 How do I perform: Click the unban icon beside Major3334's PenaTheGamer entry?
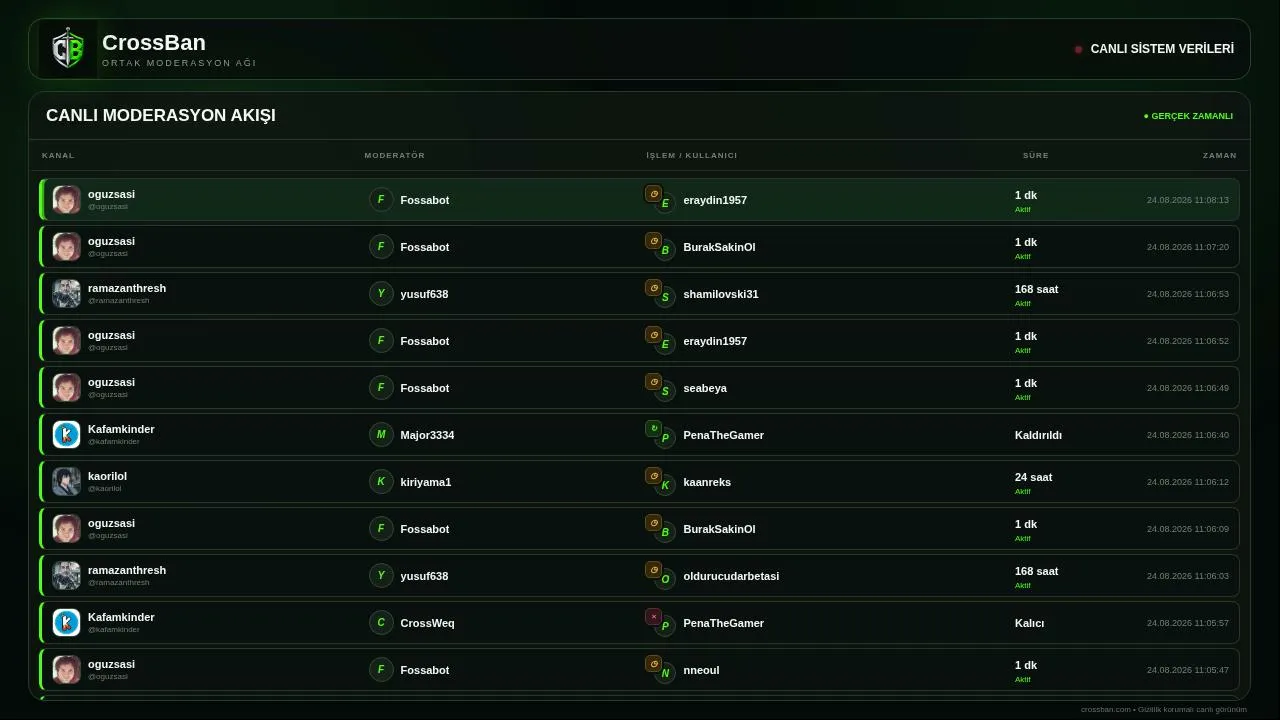point(654,429)
